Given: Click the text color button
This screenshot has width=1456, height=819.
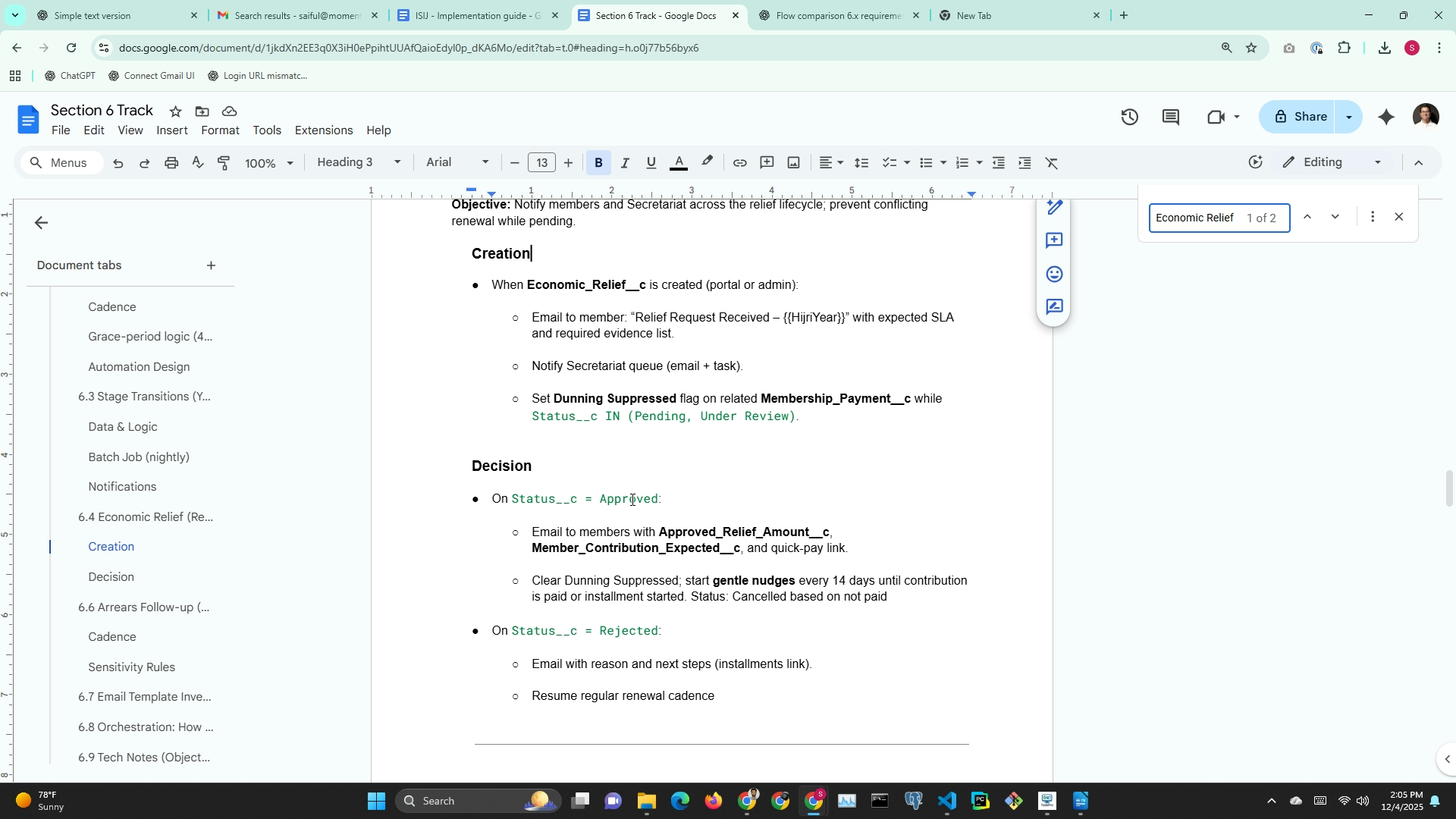Looking at the screenshot, I should 679,163.
